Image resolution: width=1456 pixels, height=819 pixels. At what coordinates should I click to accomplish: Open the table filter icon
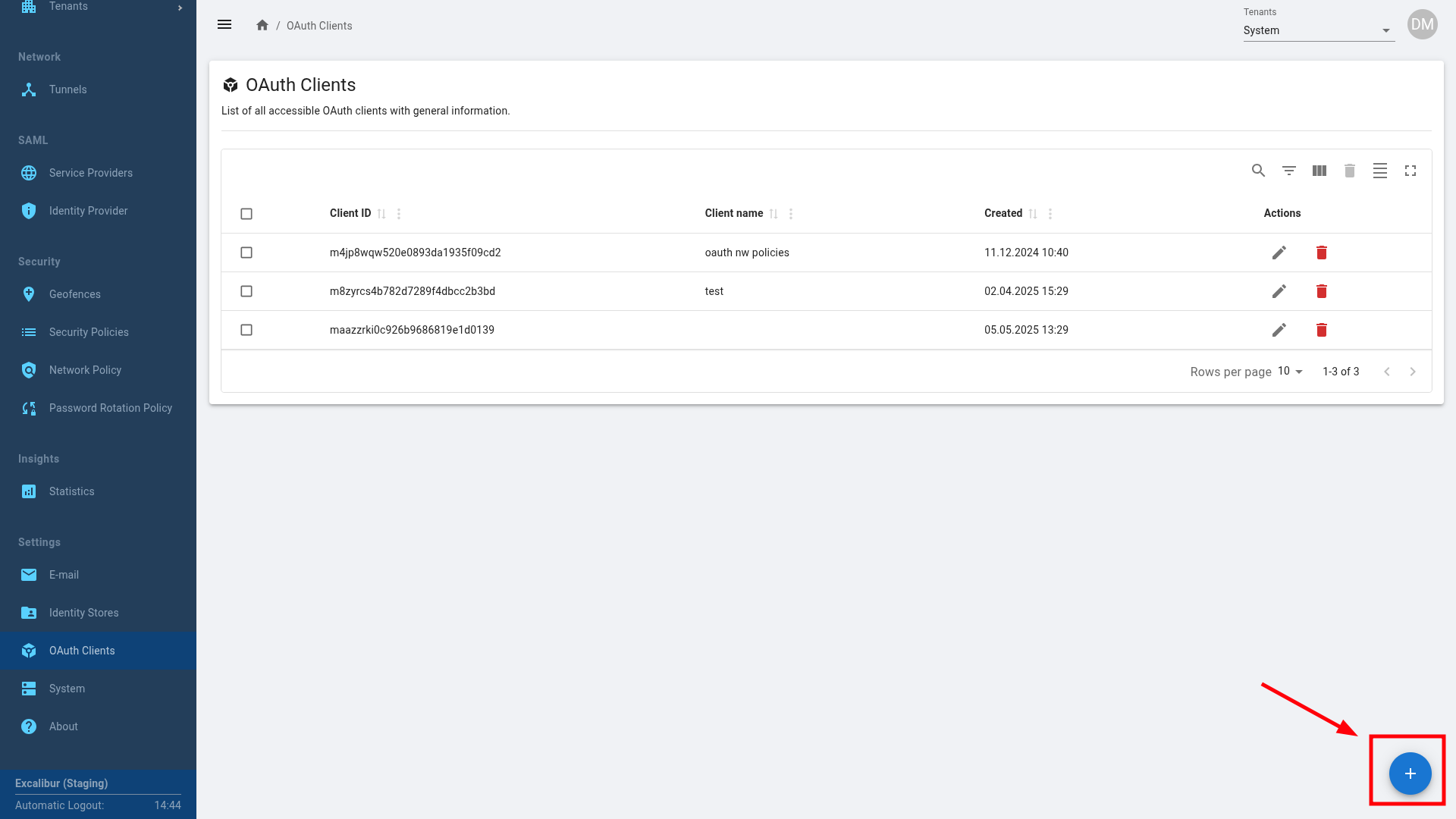[1288, 171]
